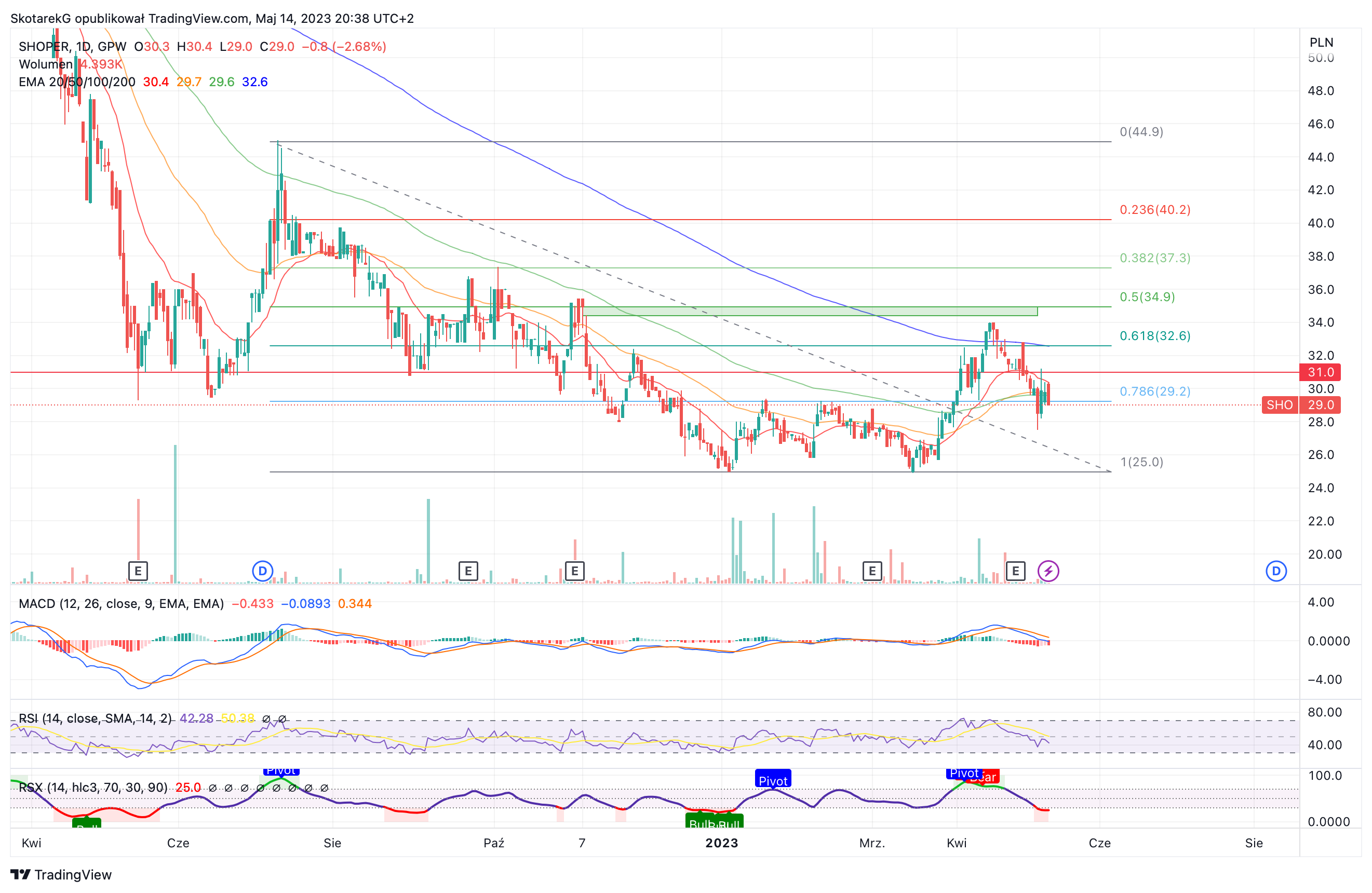Click the RSX (14, hlc3, 70, 30, 90) legend
This screenshot has width=1372, height=893.
(93, 788)
